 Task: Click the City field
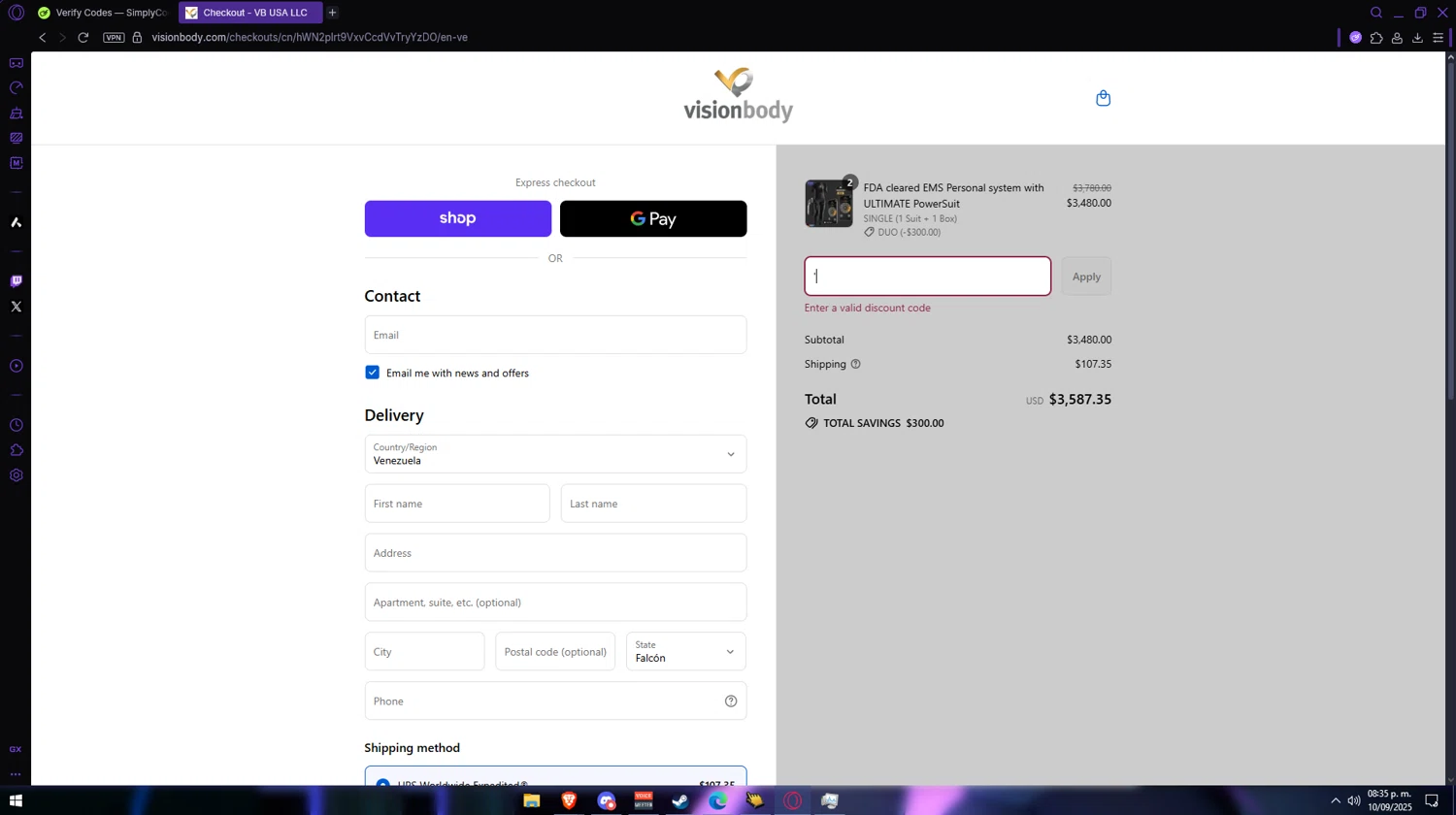pyautogui.click(x=424, y=652)
